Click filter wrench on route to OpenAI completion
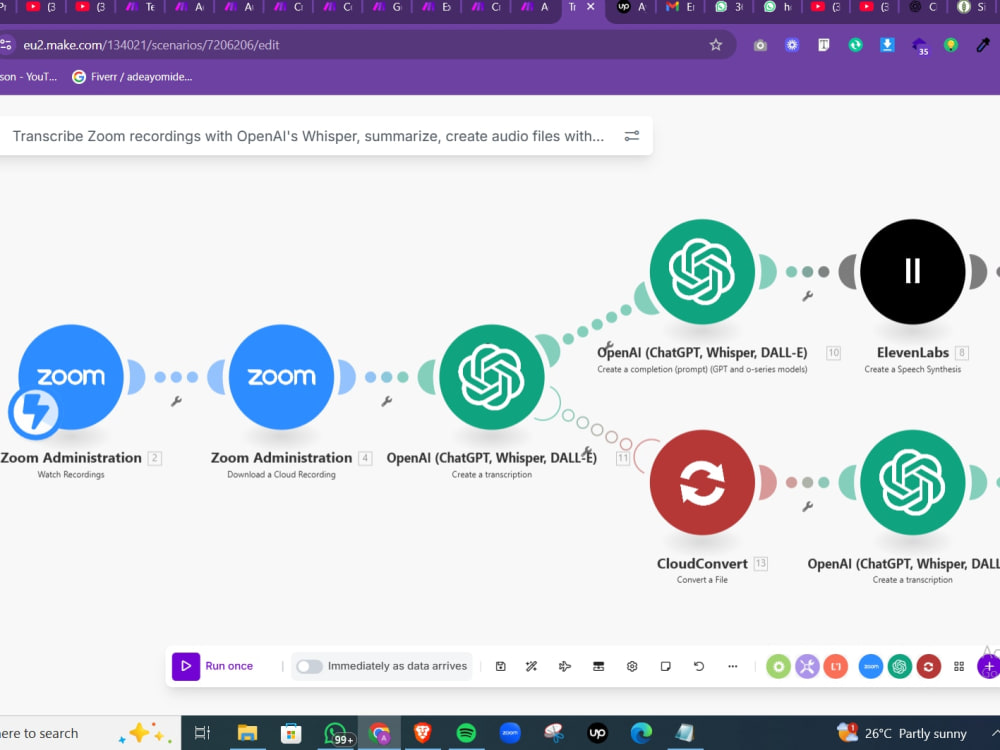1000x750 pixels. tap(608, 347)
